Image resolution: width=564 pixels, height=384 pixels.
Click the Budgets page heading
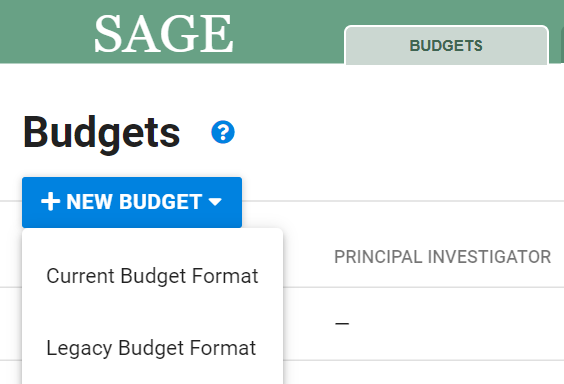click(x=101, y=133)
